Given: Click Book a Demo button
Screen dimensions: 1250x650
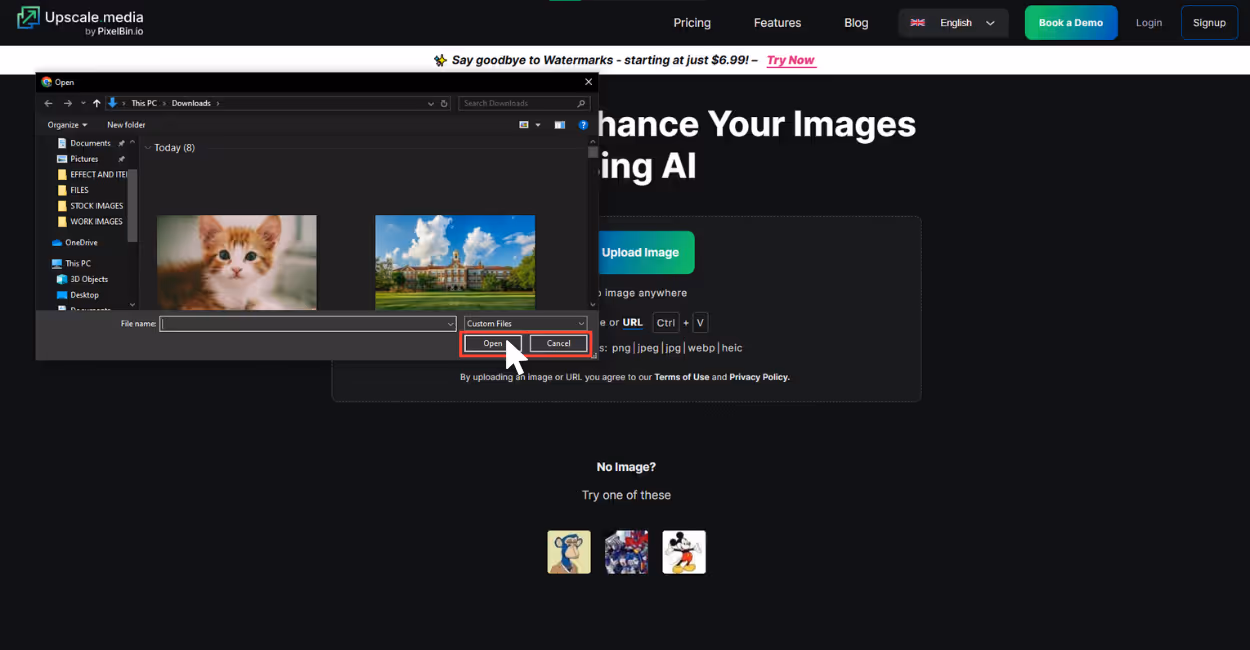Looking at the screenshot, I should coord(1071,22).
